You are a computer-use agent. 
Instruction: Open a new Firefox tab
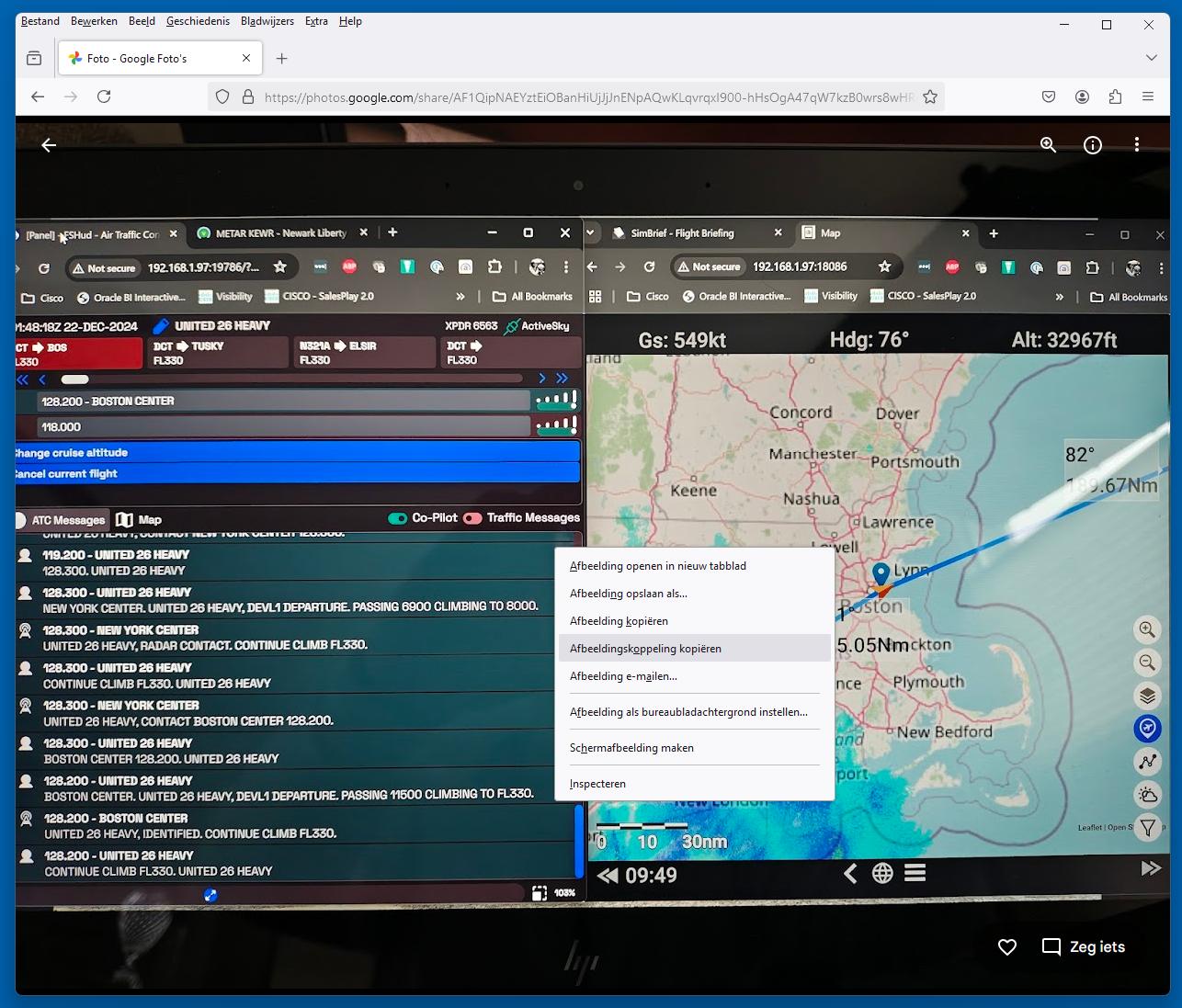282,59
